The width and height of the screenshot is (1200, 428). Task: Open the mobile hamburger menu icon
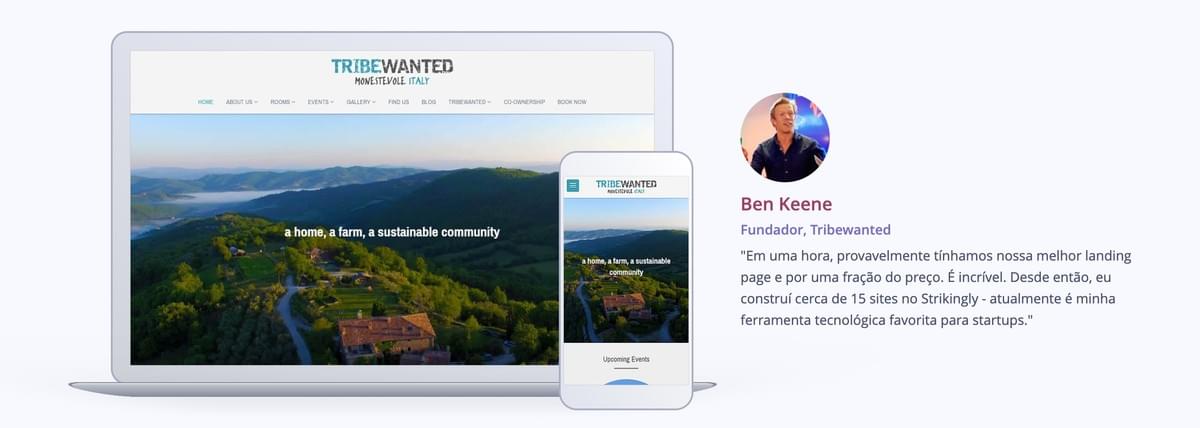tap(573, 185)
